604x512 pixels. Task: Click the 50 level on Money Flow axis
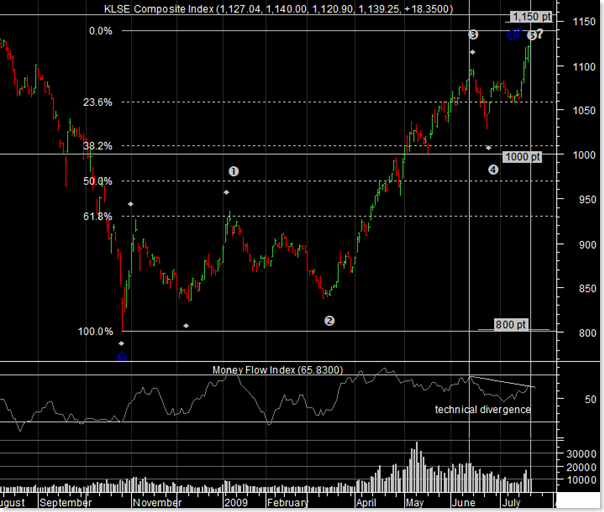(x=591, y=400)
